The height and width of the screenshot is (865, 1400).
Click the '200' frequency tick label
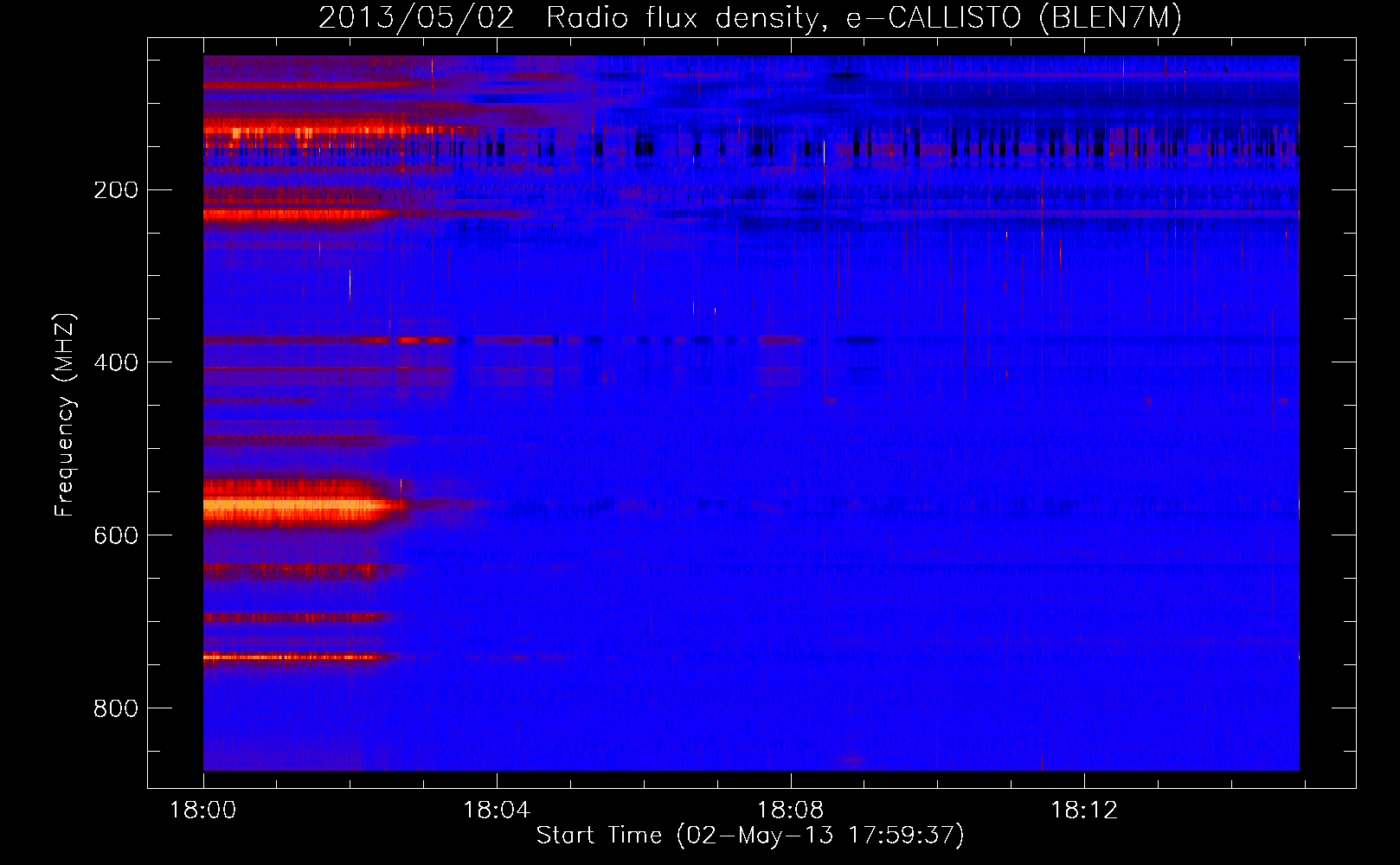click(116, 190)
